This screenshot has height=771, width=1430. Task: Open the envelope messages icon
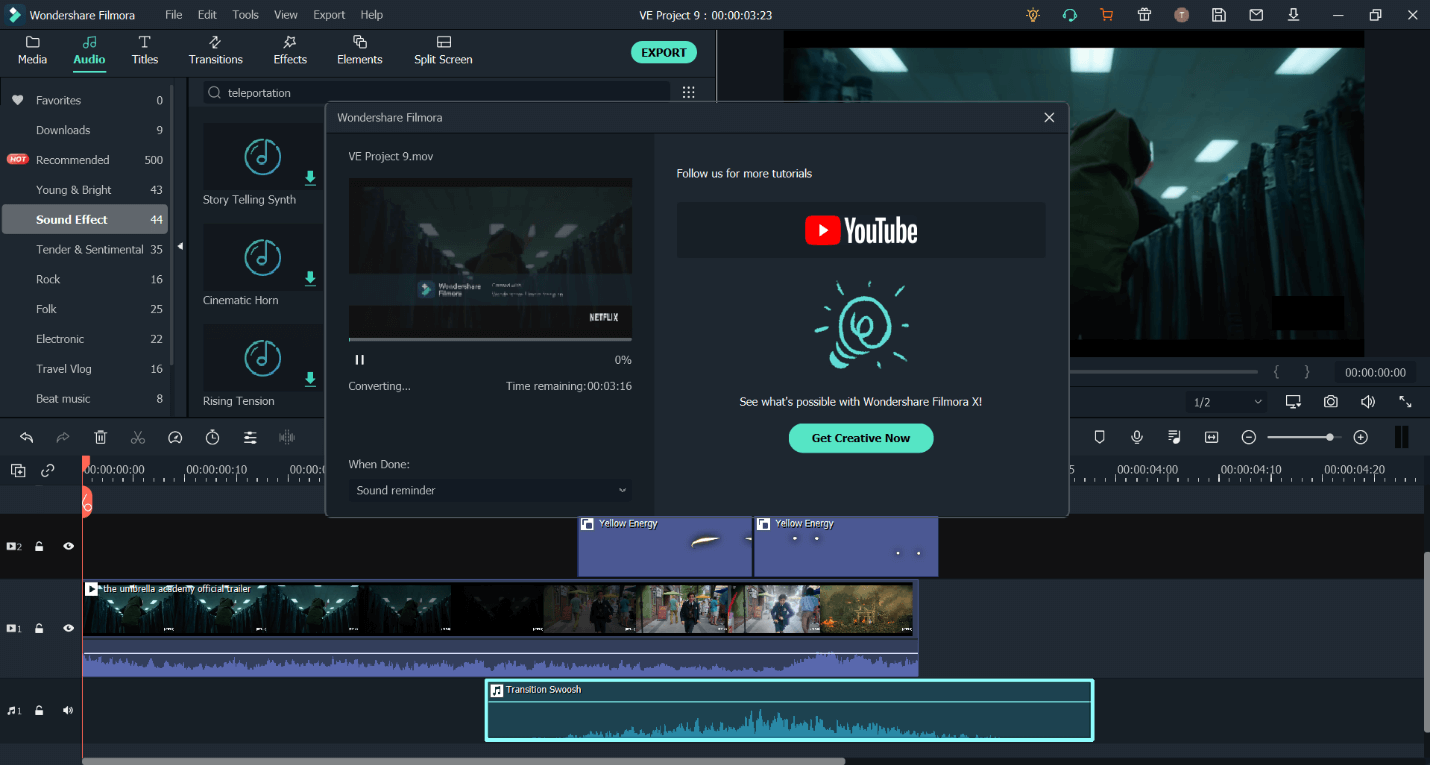coord(1256,15)
